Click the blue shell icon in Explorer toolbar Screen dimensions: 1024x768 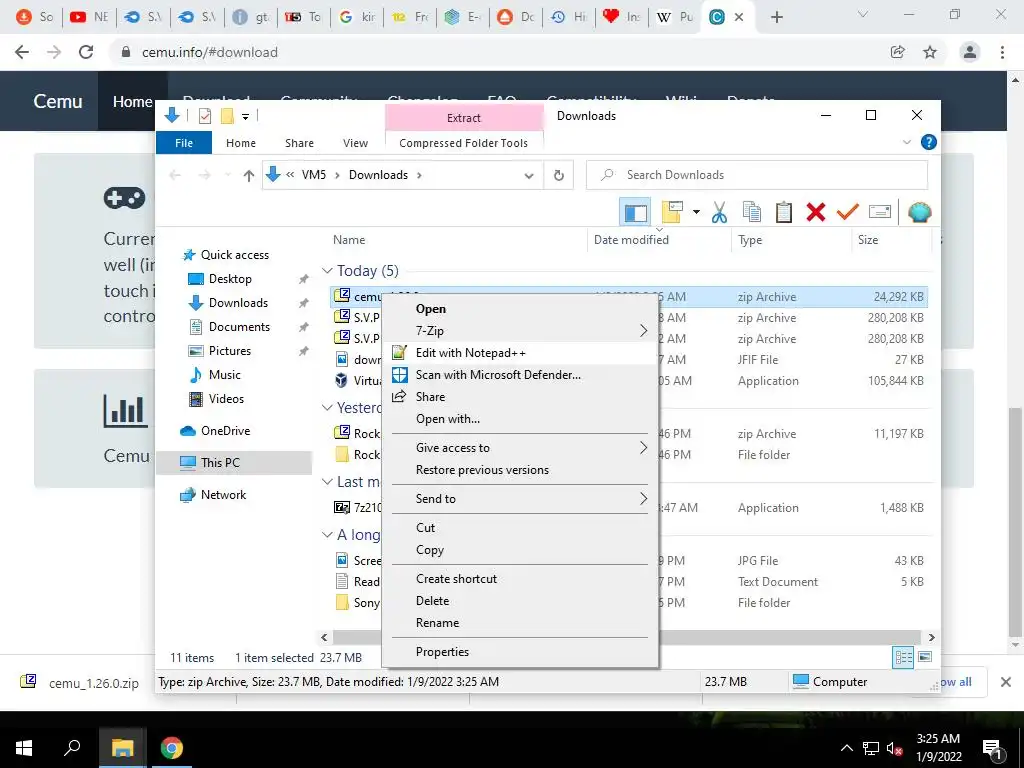coord(920,212)
